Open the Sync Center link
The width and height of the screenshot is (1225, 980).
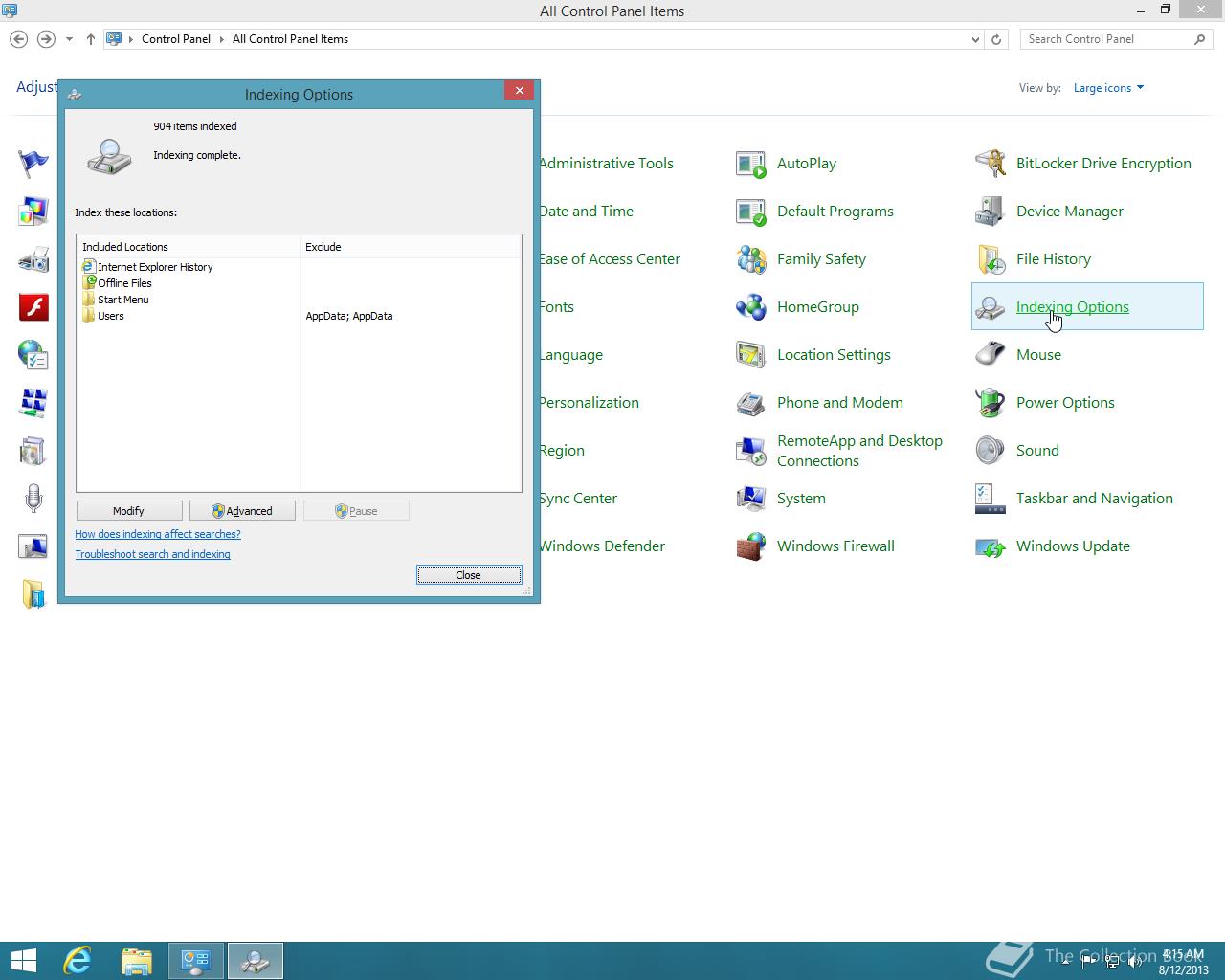[578, 499]
